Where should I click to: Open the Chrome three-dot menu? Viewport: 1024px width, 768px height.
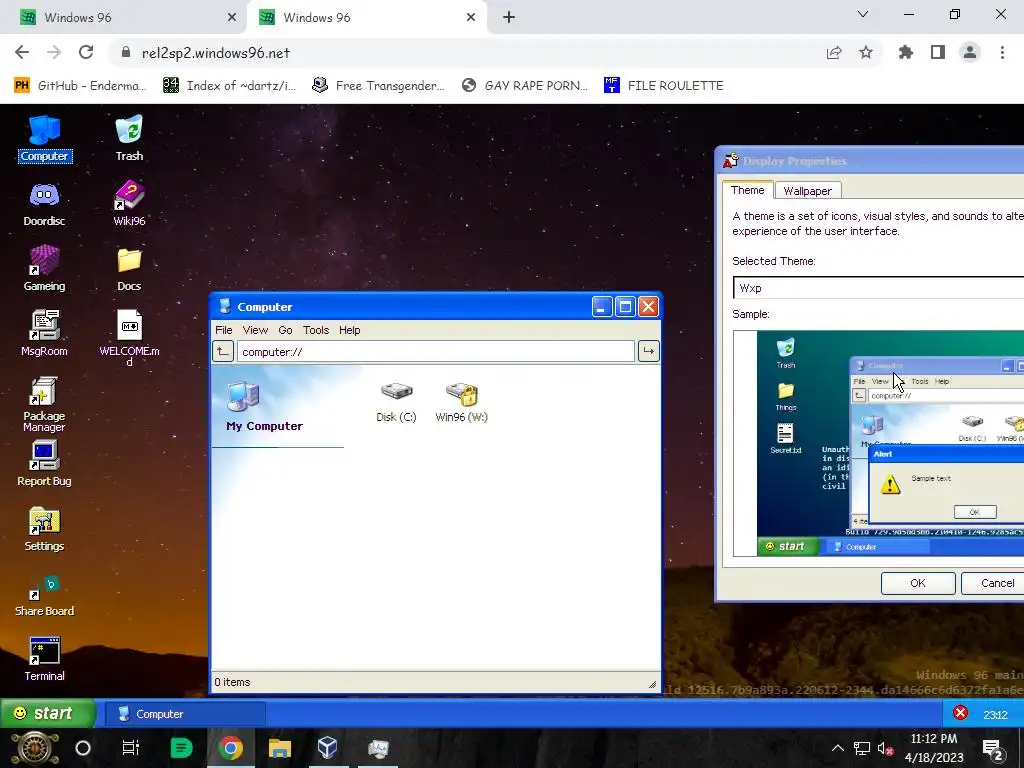(1002, 52)
